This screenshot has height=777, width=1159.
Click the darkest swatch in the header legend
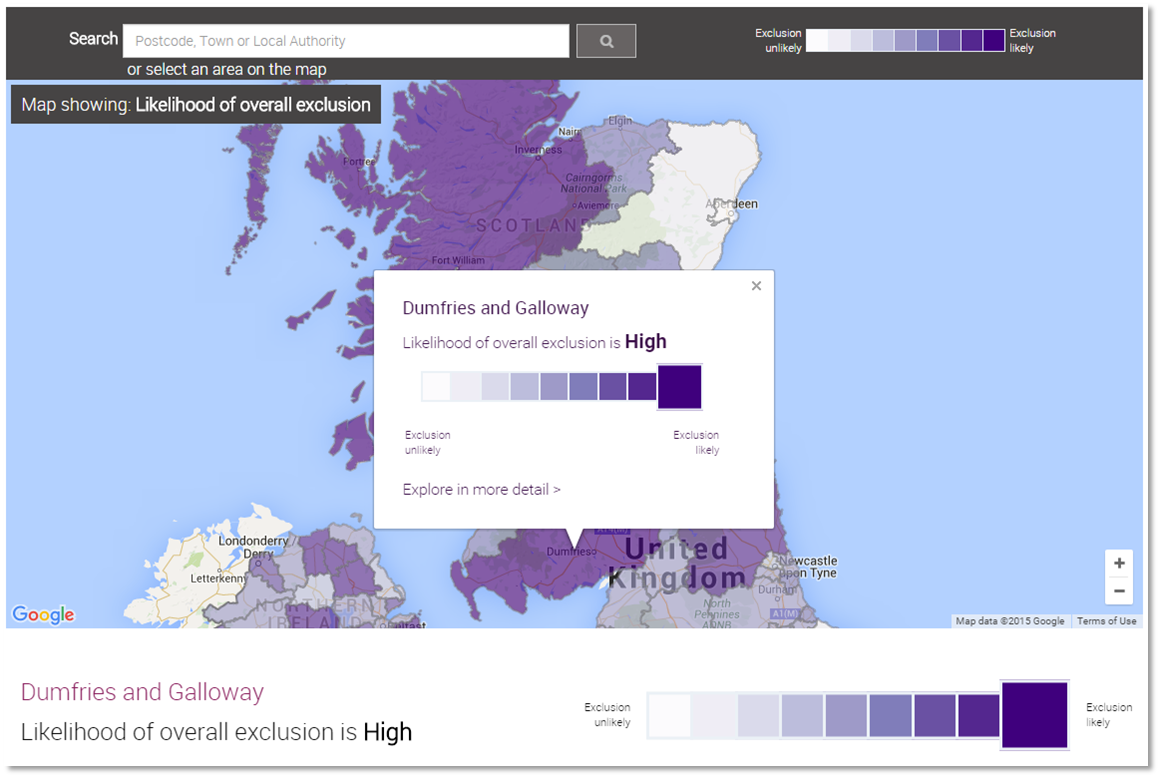point(994,41)
